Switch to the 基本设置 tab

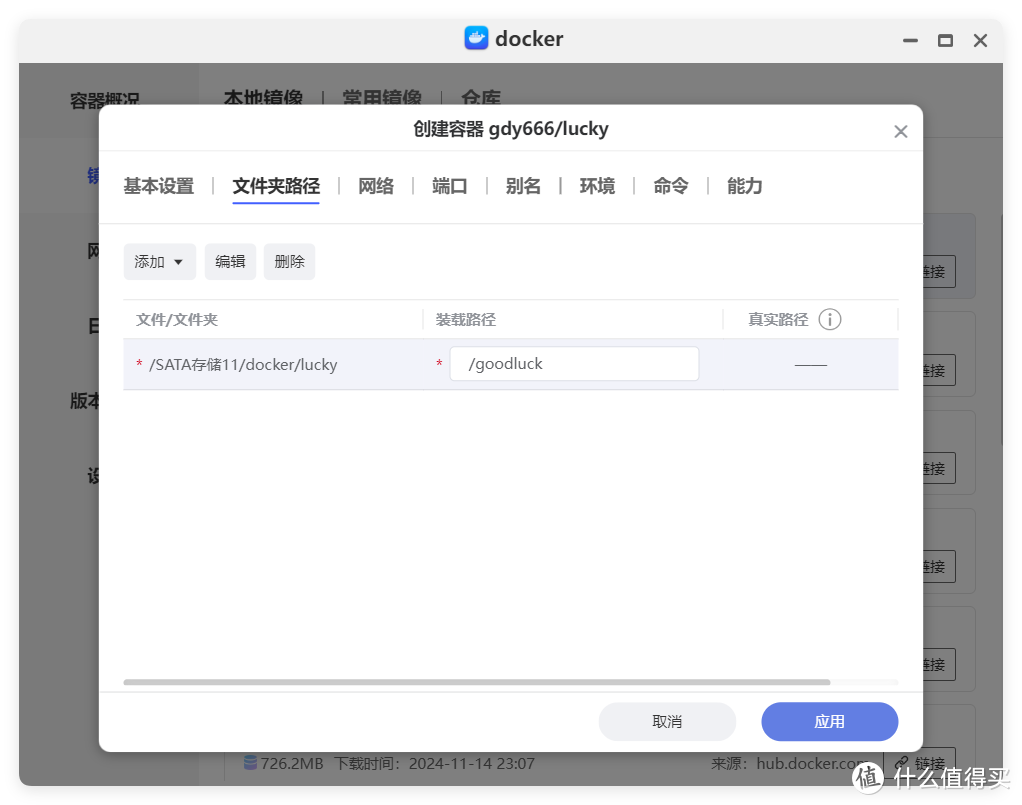click(x=158, y=186)
